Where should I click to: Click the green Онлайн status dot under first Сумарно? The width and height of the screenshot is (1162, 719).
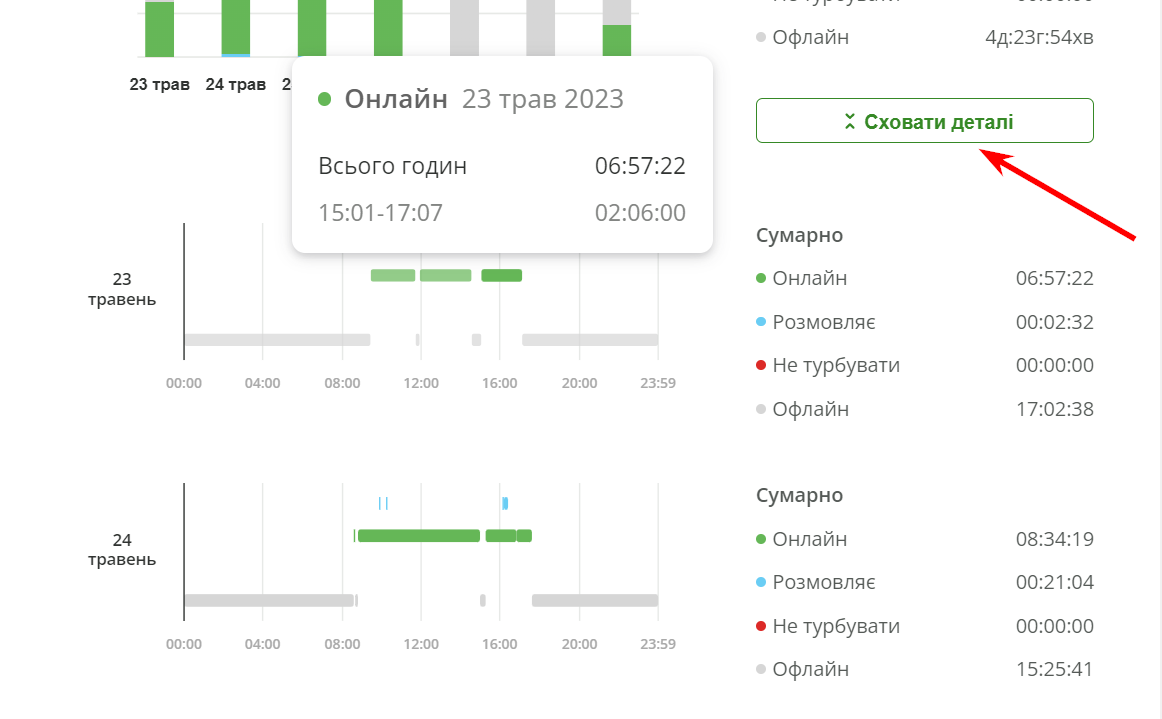pyautogui.click(x=762, y=278)
